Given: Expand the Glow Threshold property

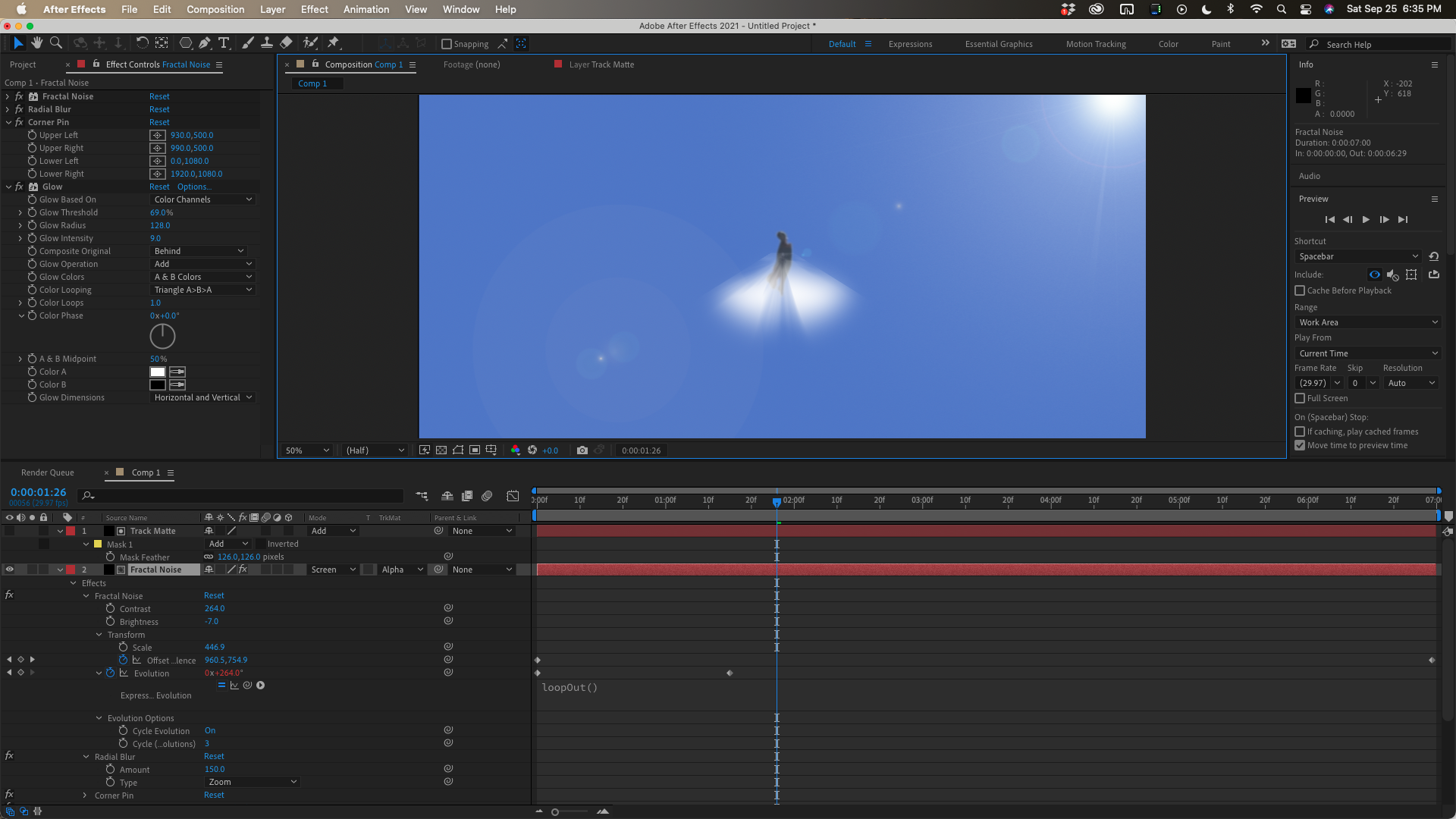Looking at the screenshot, I should pyautogui.click(x=20, y=212).
